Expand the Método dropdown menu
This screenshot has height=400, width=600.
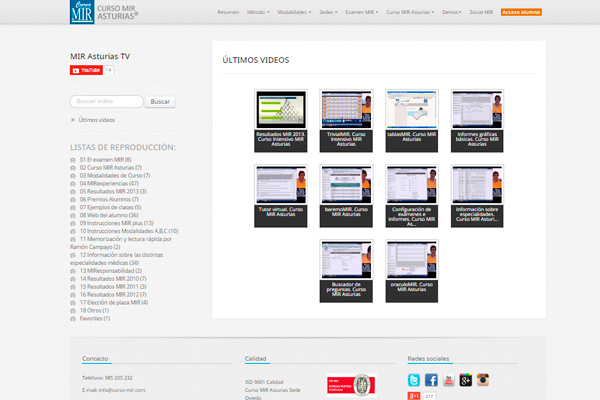click(x=258, y=12)
